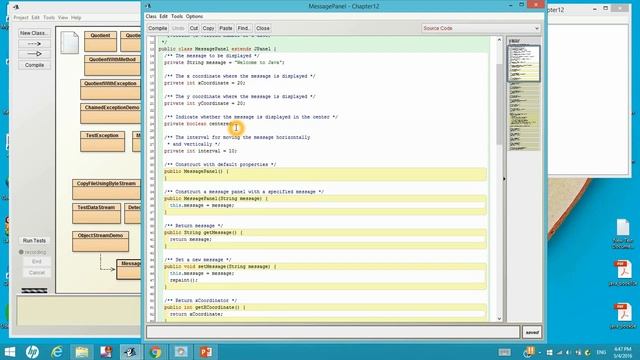Viewport: 640px width, 360px height.
Task: Select the TestDataStream class box
Action: pos(96,213)
